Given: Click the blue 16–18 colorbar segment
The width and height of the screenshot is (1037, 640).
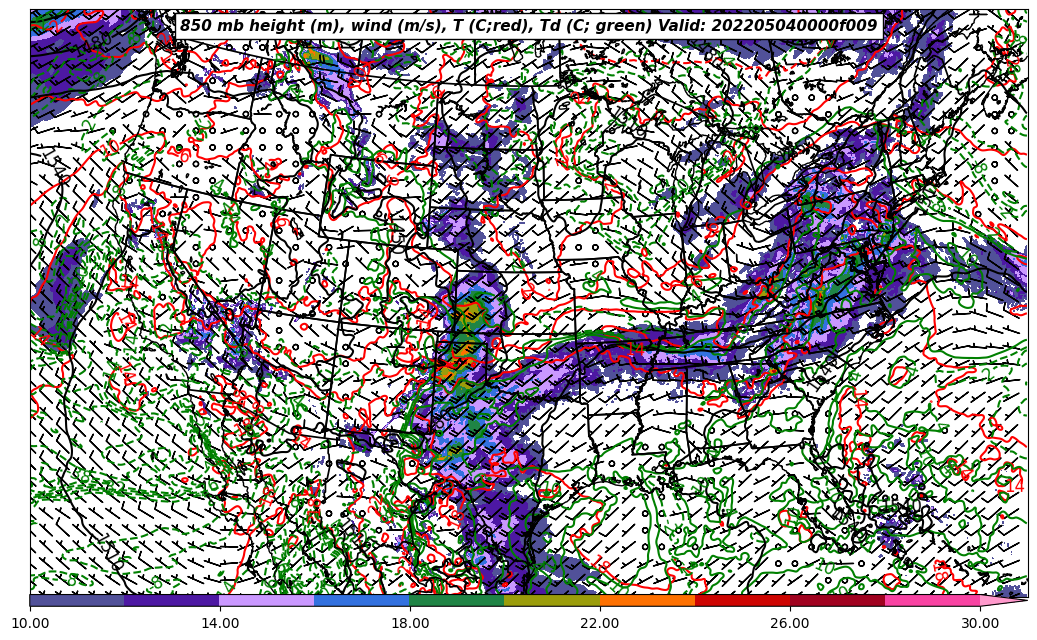Looking at the screenshot, I should coord(362,600).
